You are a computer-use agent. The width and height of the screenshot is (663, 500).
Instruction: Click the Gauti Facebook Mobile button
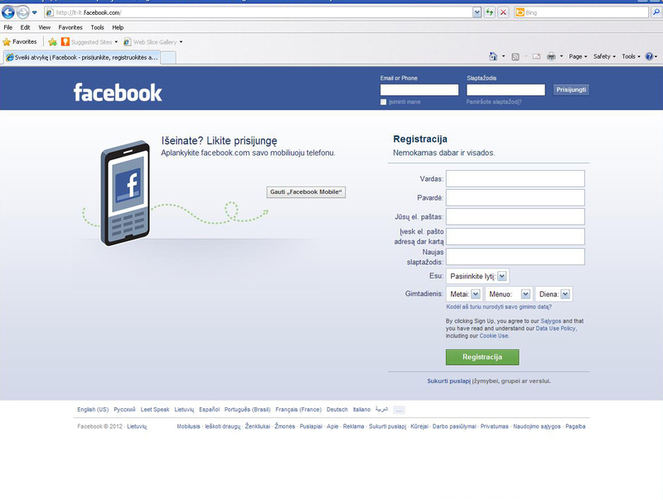[x=306, y=192]
